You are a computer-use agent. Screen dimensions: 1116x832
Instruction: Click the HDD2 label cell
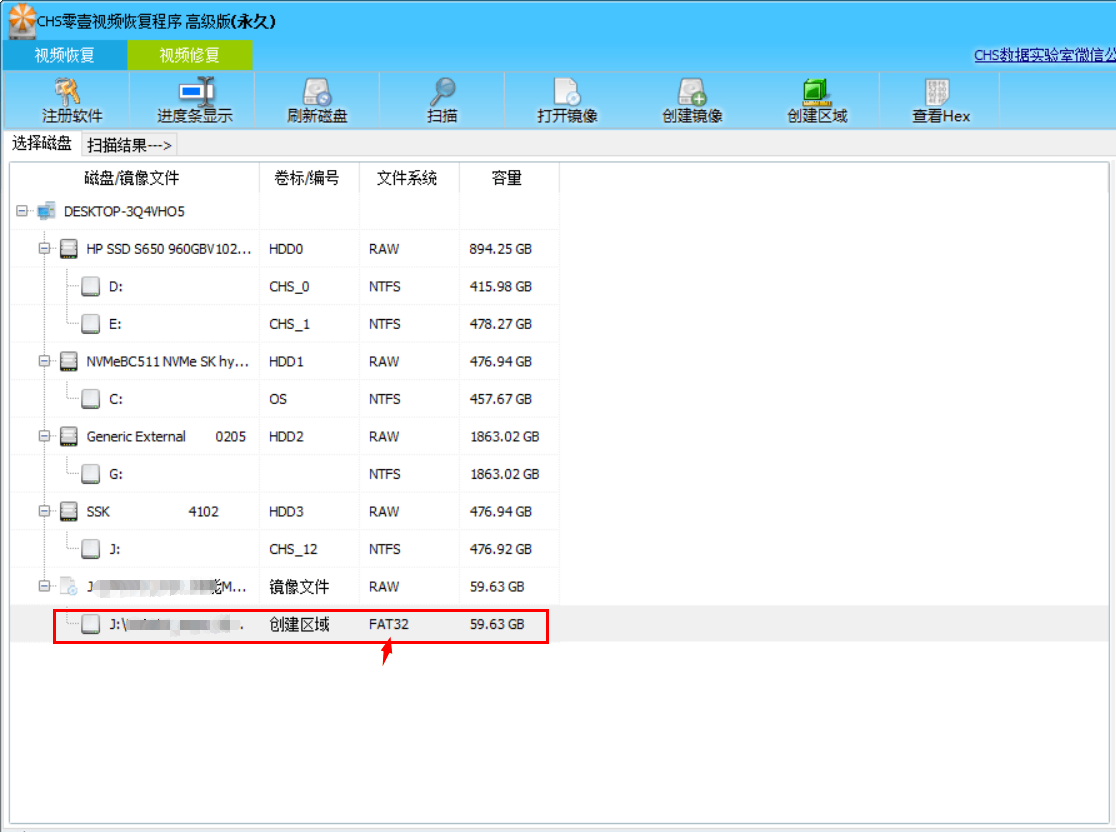(x=286, y=436)
